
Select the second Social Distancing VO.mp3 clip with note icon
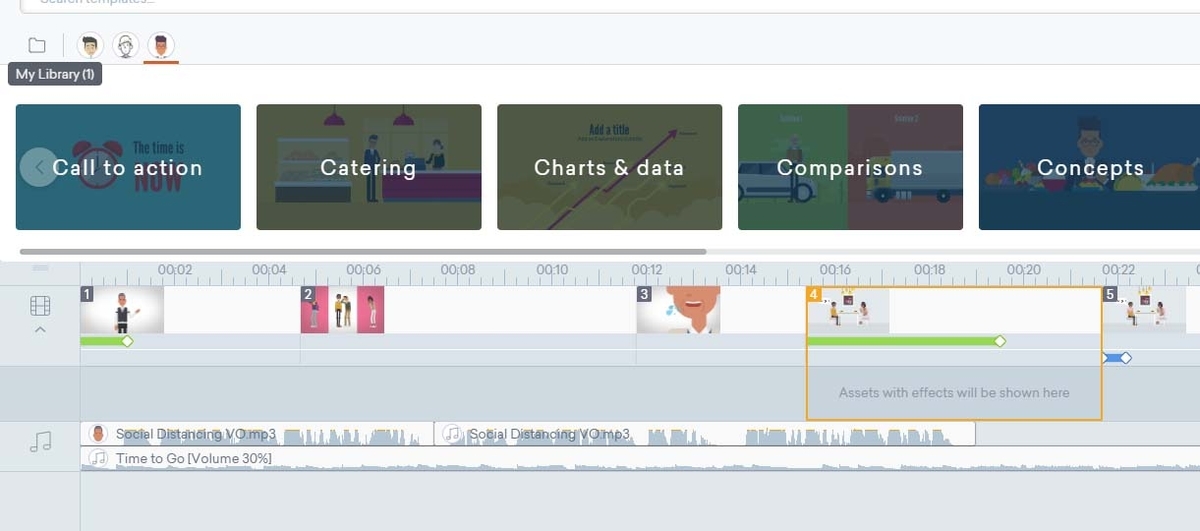point(705,434)
